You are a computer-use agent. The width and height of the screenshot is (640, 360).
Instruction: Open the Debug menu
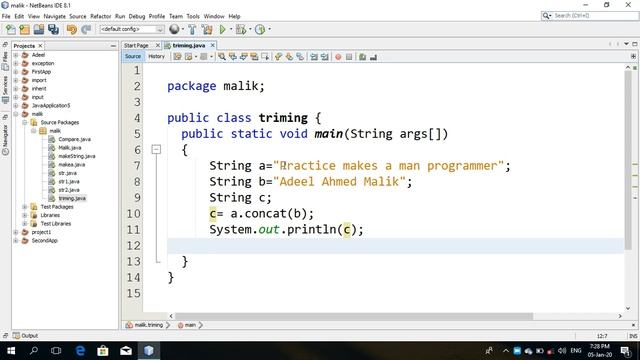137,16
